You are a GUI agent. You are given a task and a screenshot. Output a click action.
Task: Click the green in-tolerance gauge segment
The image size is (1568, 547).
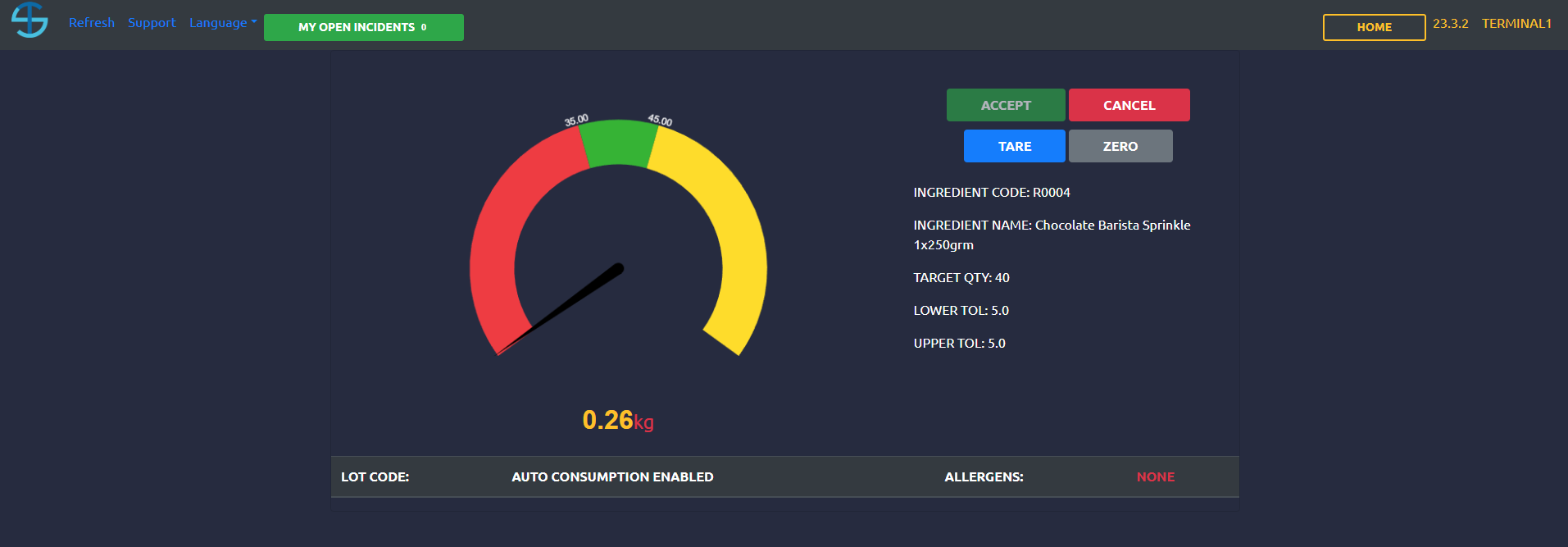point(619,143)
